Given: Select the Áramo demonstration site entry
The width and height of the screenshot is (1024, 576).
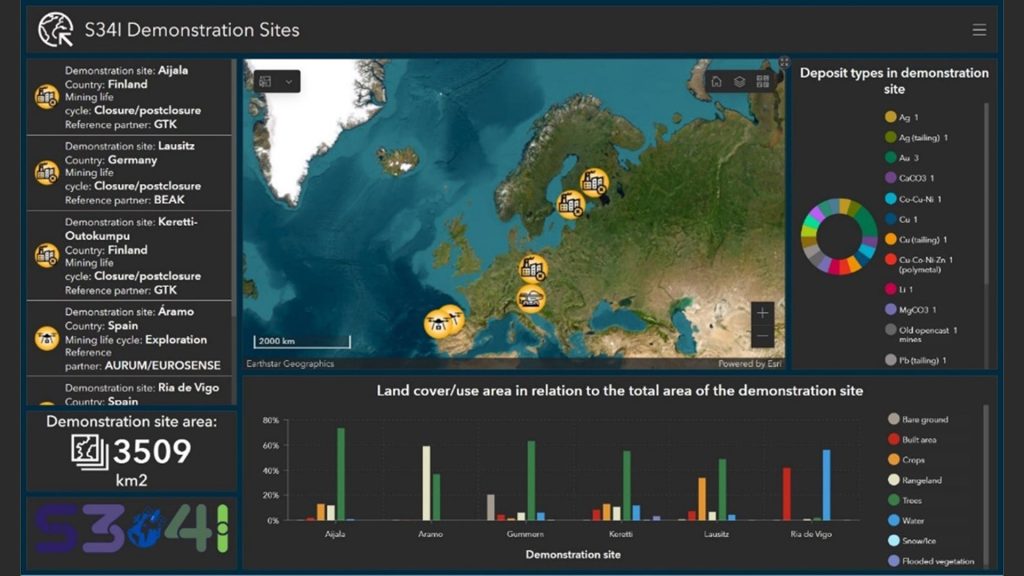Looking at the screenshot, I should pos(128,339).
